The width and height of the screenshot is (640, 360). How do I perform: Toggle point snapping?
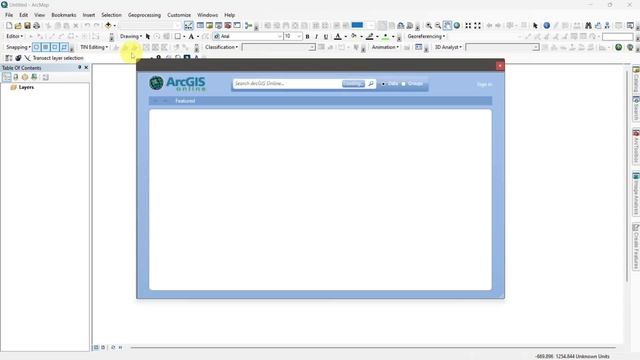coord(37,47)
